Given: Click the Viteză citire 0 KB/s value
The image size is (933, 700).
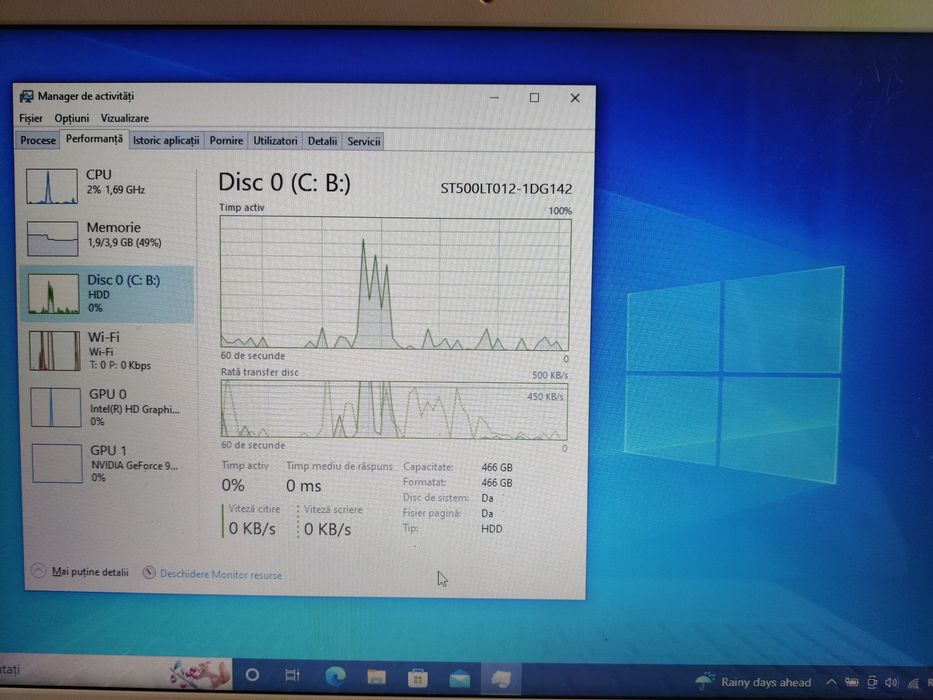Looking at the screenshot, I should tap(252, 529).
